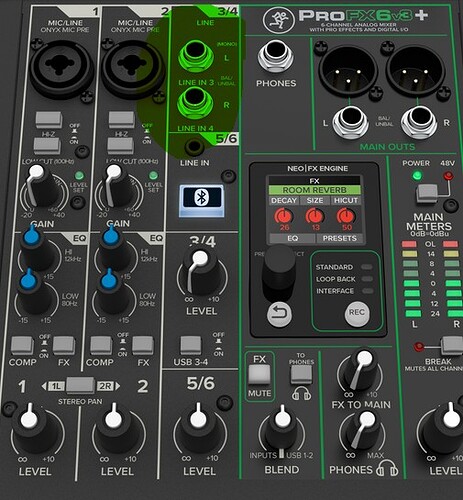
Task: Click the Bluetooth pairing button
Action: [202, 201]
